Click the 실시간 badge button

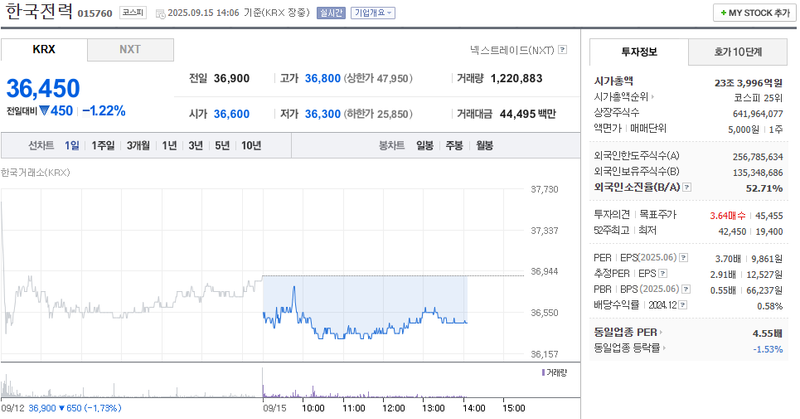[331, 13]
